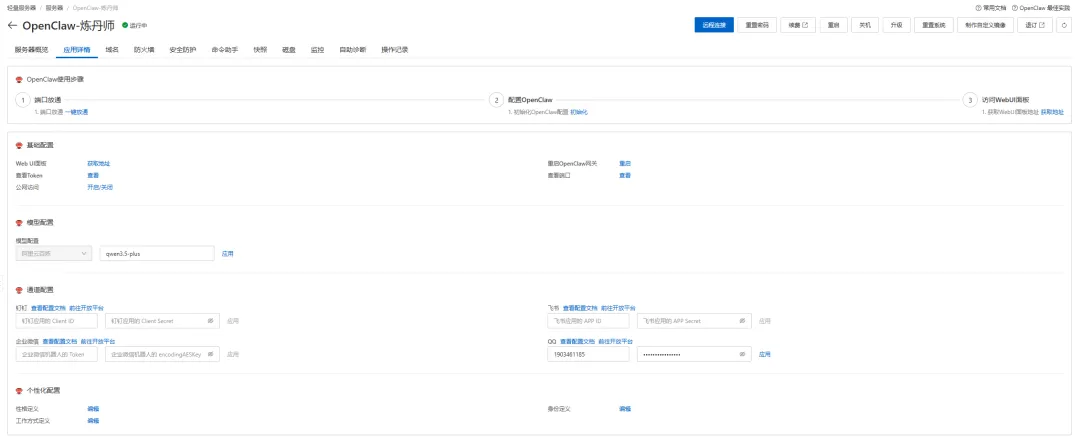Click 编辑 link beside 身份定义

click(x=625, y=408)
